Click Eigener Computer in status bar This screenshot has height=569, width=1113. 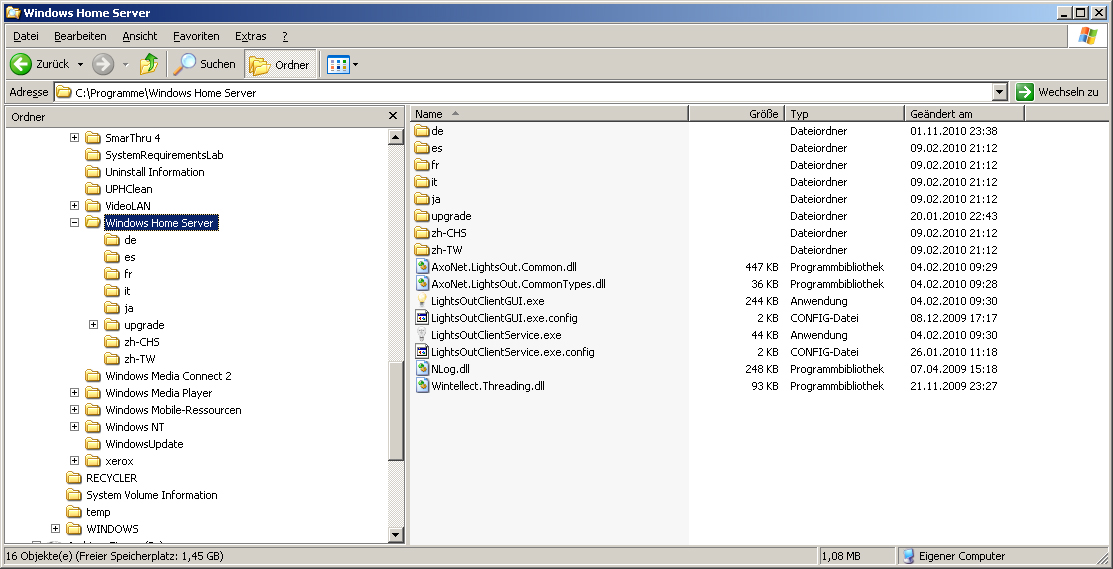pos(953,556)
